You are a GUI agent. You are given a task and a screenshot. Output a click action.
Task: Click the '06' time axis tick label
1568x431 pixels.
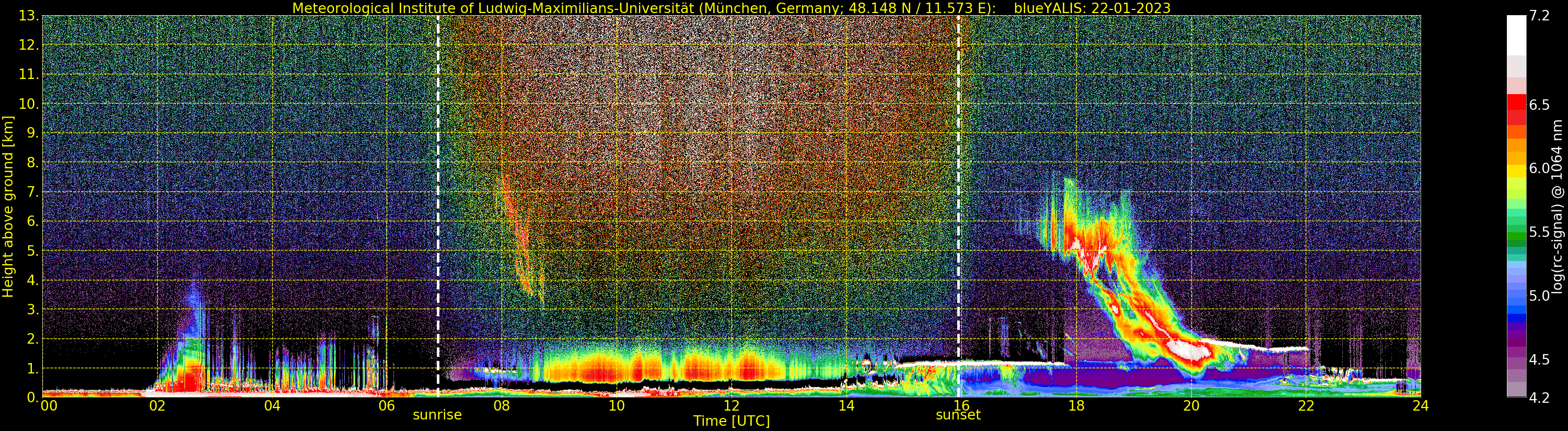(387, 406)
